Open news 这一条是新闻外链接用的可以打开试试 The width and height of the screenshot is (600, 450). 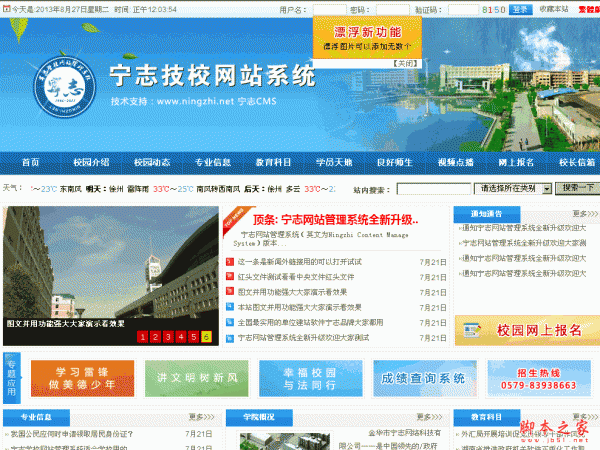click(300, 262)
